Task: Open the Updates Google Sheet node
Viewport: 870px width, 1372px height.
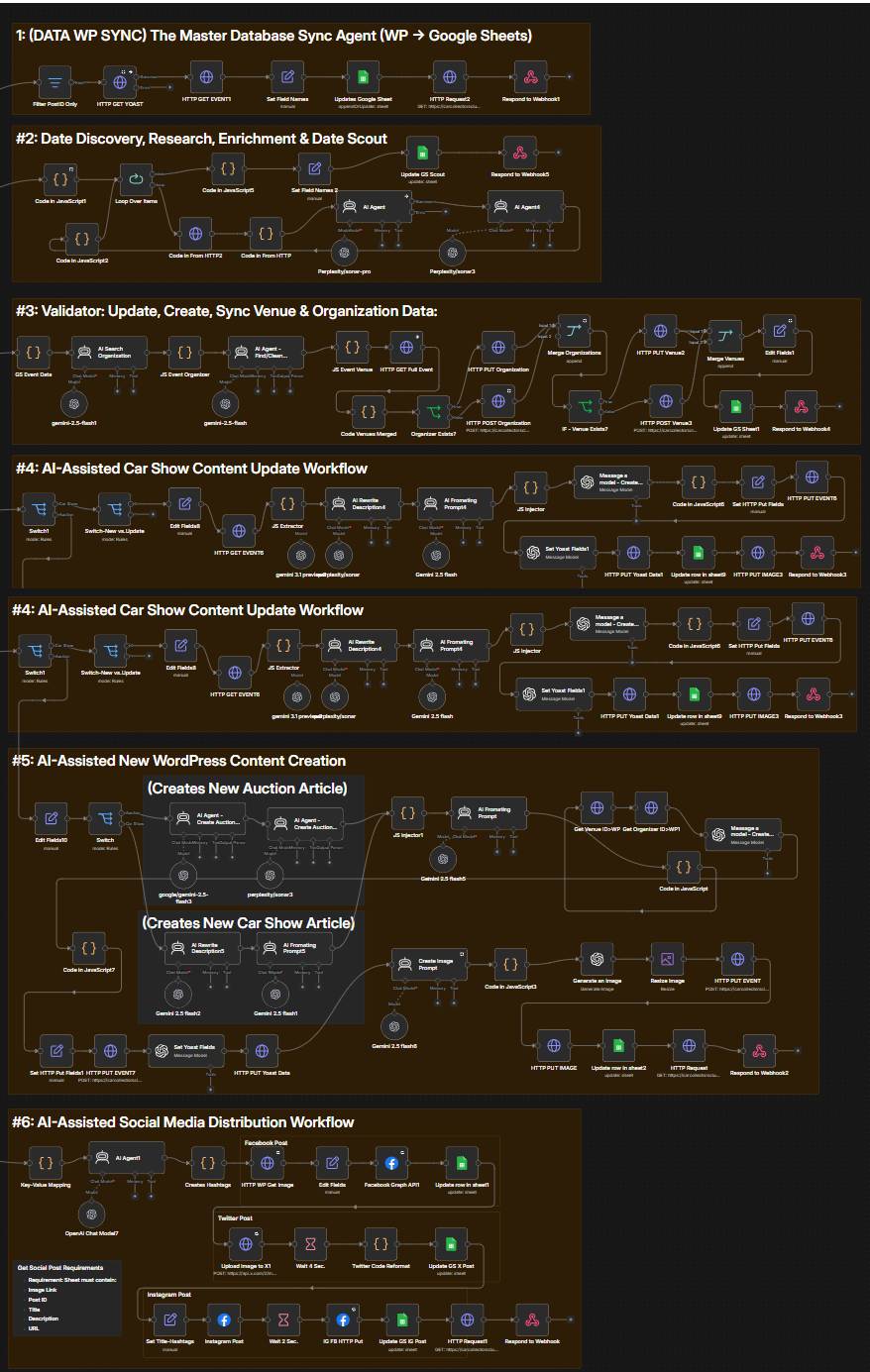Action: (x=363, y=76)
